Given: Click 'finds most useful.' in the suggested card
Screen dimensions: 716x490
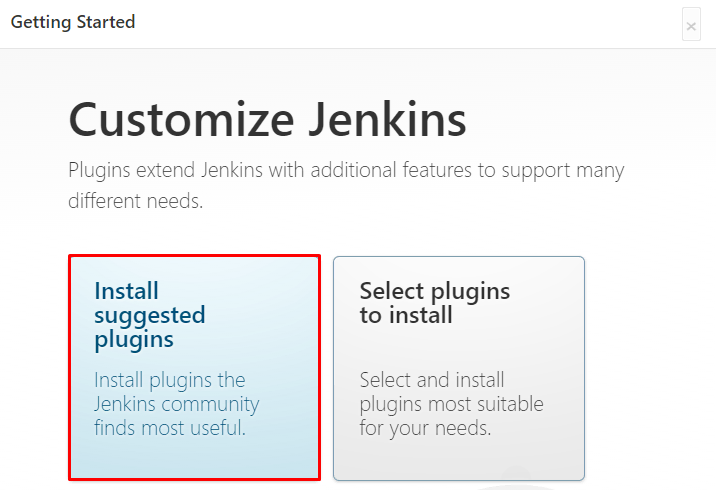Looking at the screenshot, I should (170, 429).
